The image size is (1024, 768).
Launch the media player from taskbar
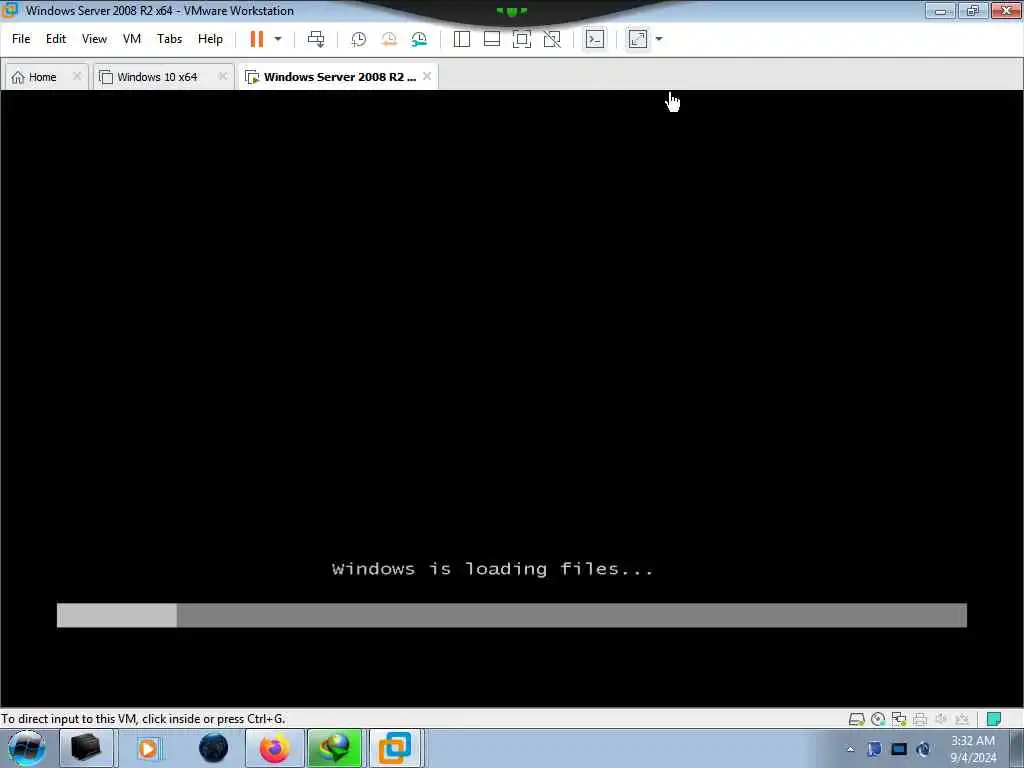[x=148, y=748]
